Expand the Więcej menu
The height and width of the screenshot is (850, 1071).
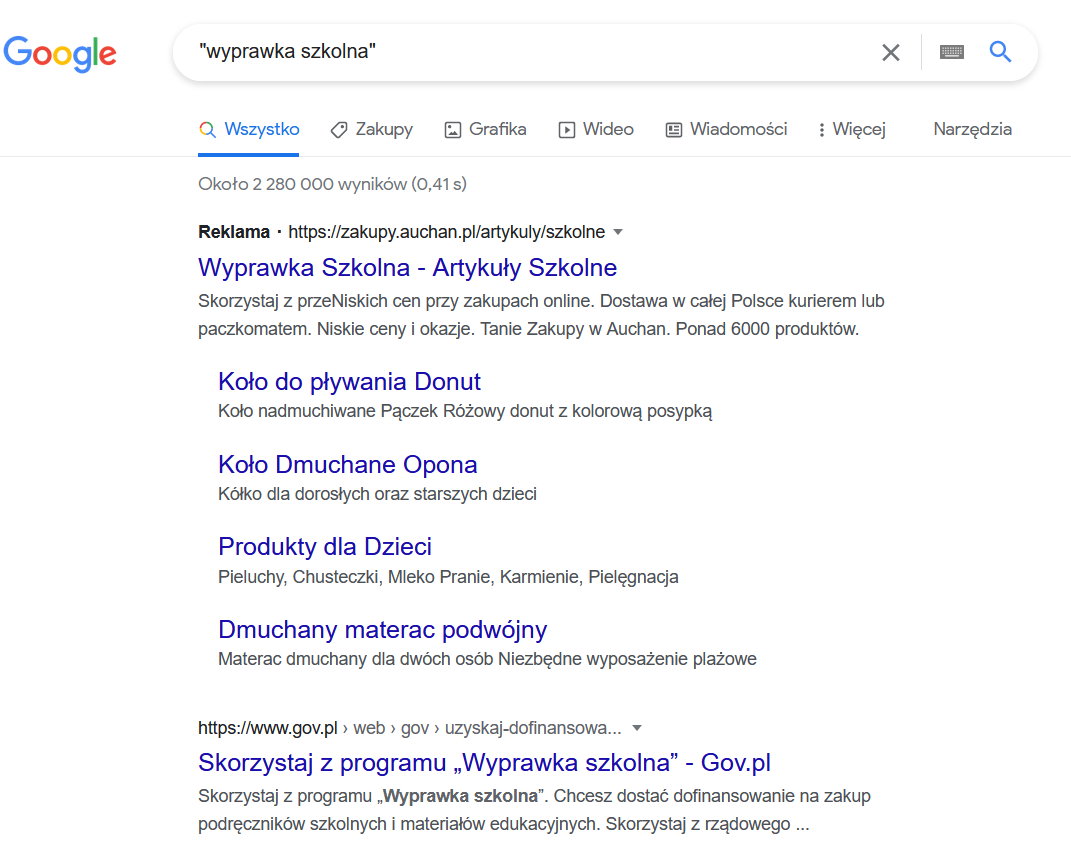(x=851, y=129)
